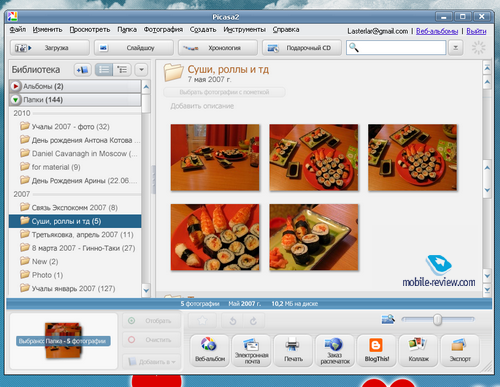
Task: Start the Слайдшоу slideshow
Action: 134,48
